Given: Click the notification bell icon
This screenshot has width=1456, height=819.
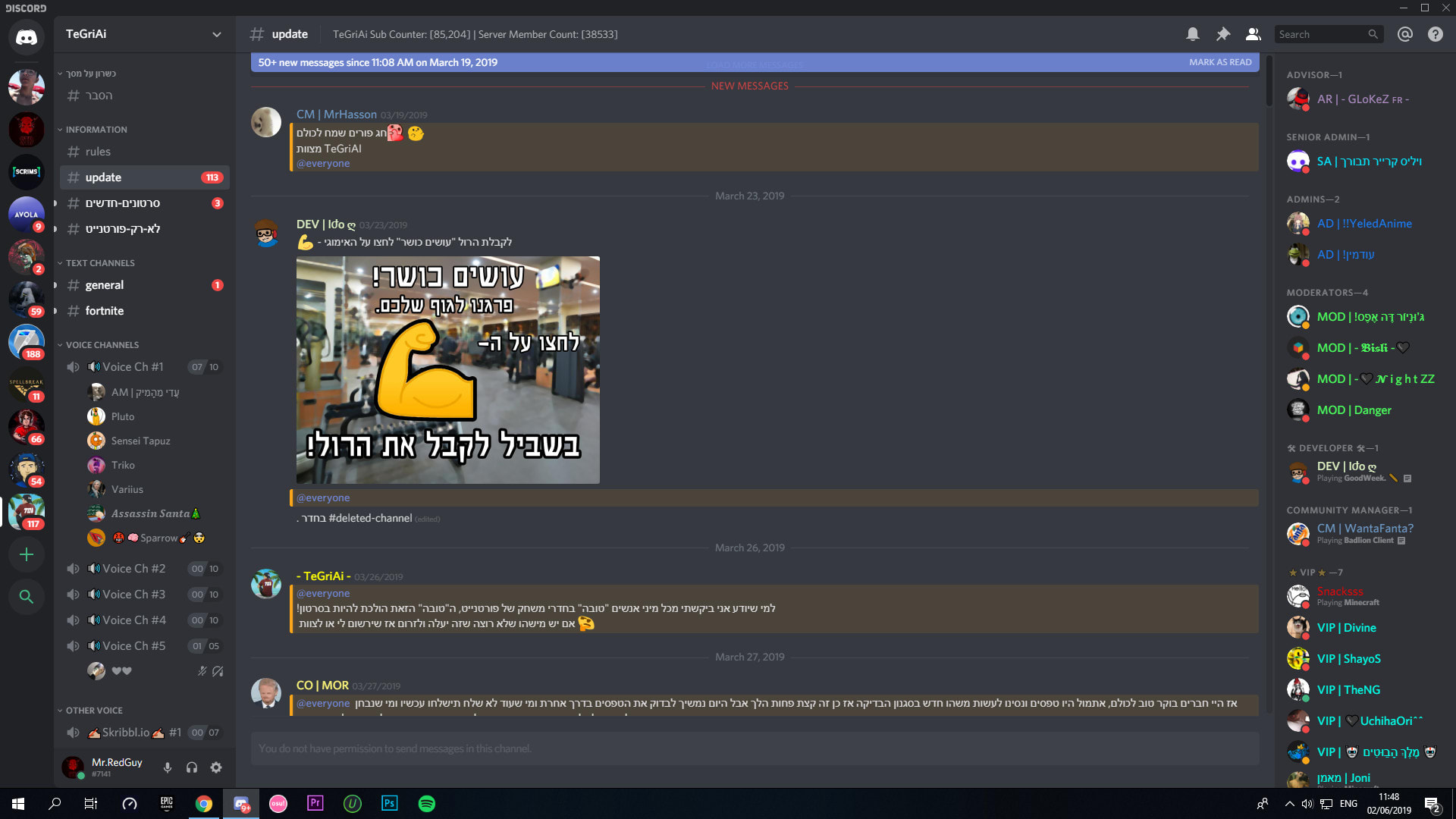Looking at the screenshot, I should tap(1191, 34).
